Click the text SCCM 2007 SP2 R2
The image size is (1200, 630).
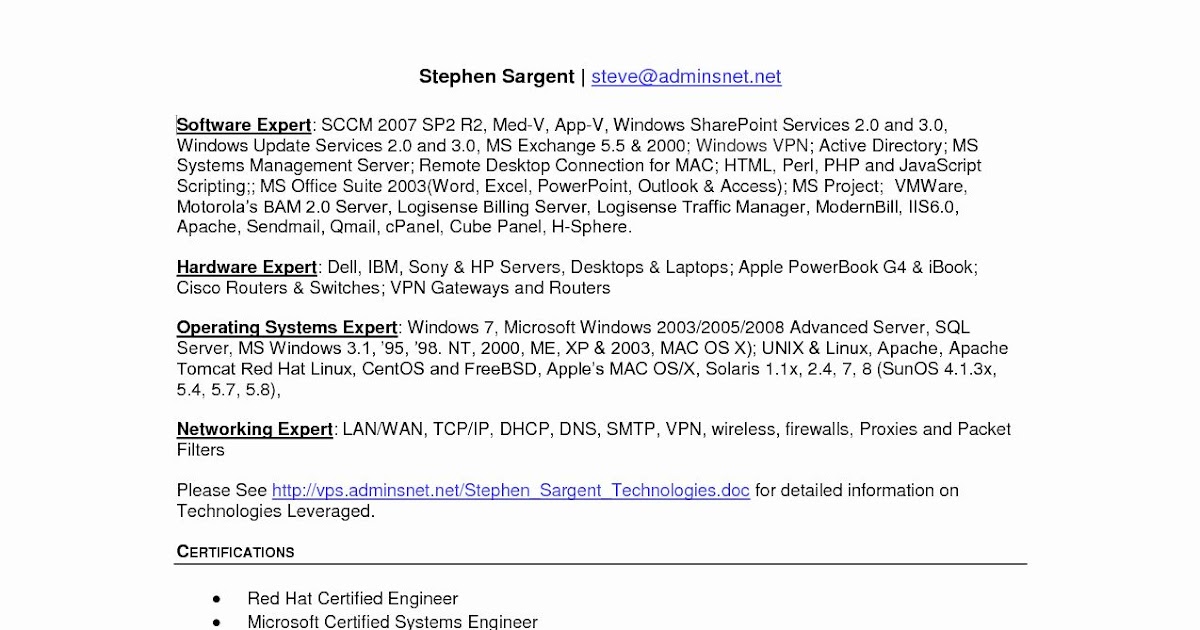click(403, 125)
